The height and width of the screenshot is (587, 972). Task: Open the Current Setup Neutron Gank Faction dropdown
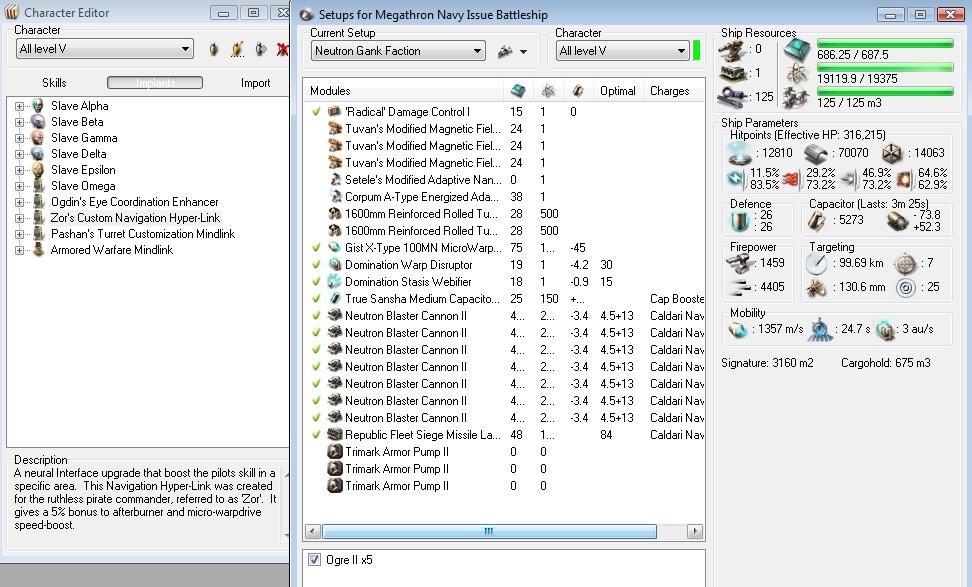click(x=398, y=51)
